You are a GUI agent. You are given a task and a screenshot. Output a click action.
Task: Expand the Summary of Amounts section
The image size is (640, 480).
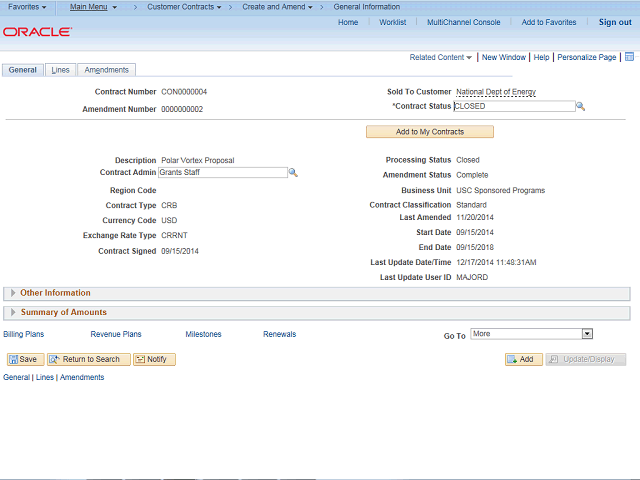click(13, 312)
